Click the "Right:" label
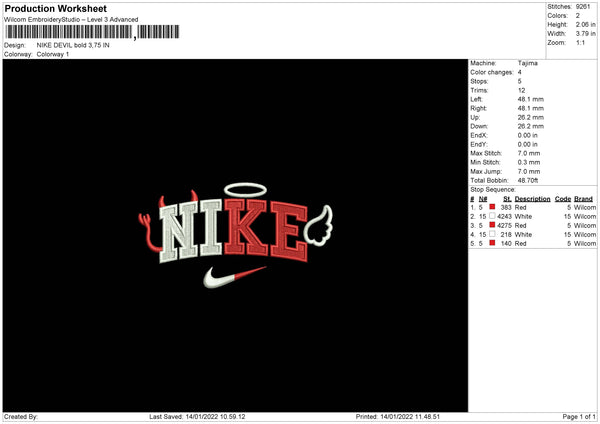Screen dimensions: 600x424 479,108
